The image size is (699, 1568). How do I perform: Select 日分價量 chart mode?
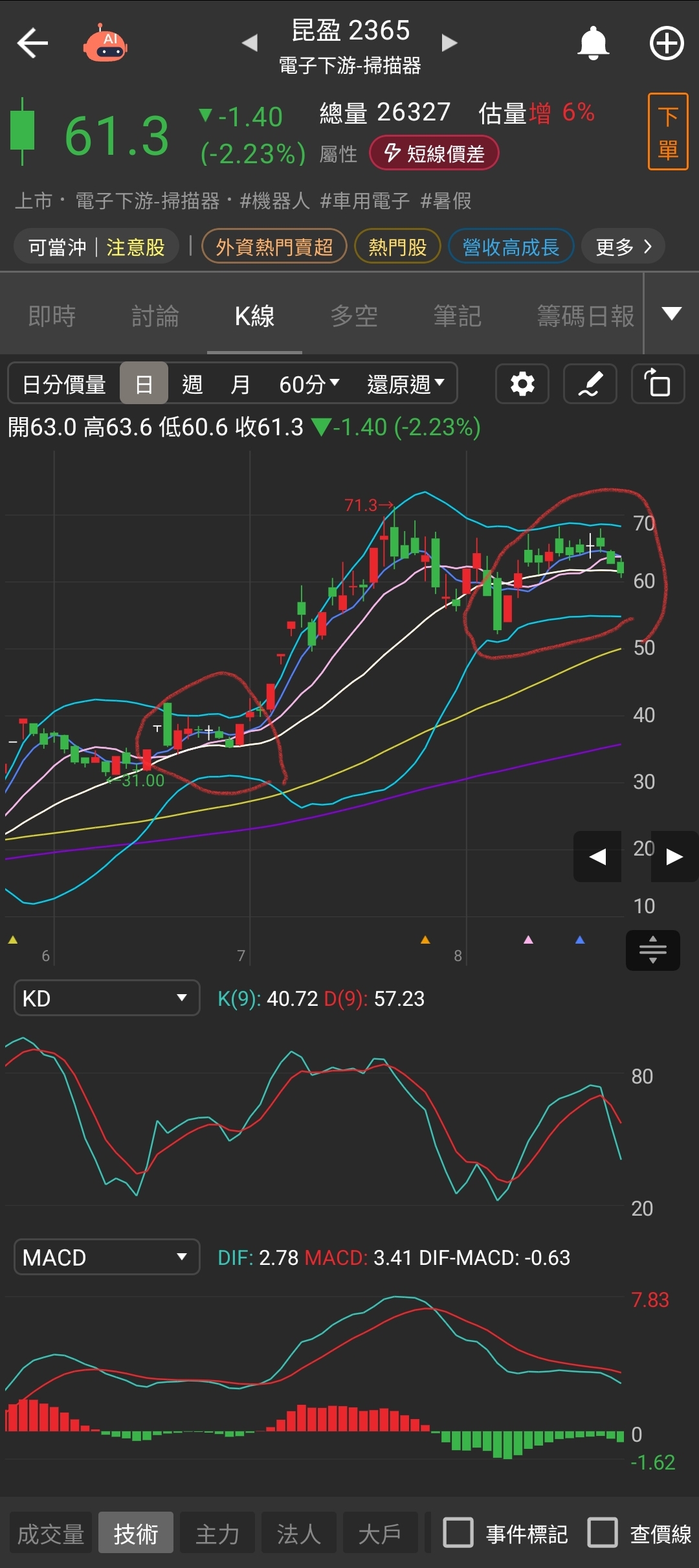click(64, 384)
